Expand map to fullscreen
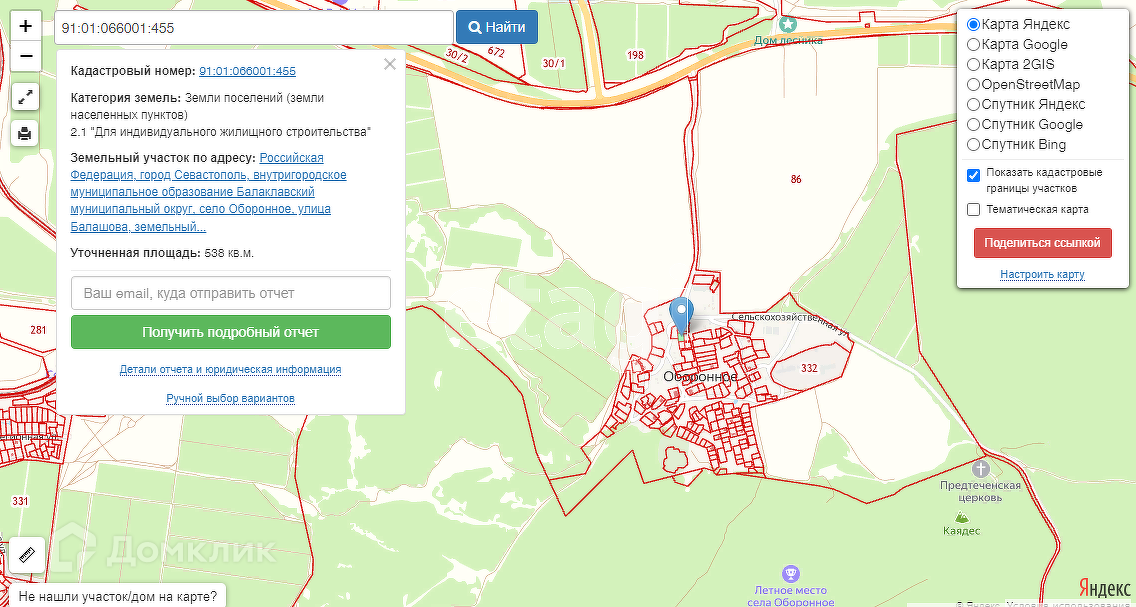 coord(25,96)
